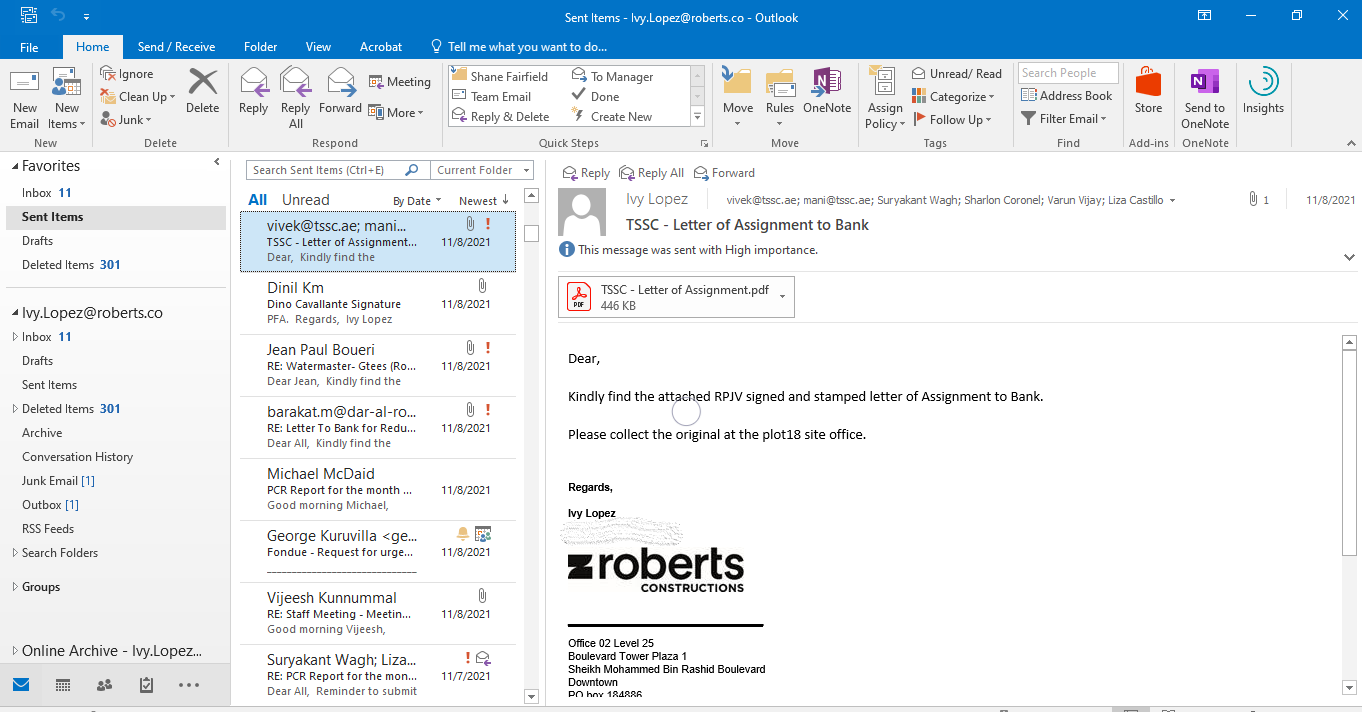Viewport: 1362px width, 712px height.
Task: Click the Move folder icon
Action: [737, 82]
